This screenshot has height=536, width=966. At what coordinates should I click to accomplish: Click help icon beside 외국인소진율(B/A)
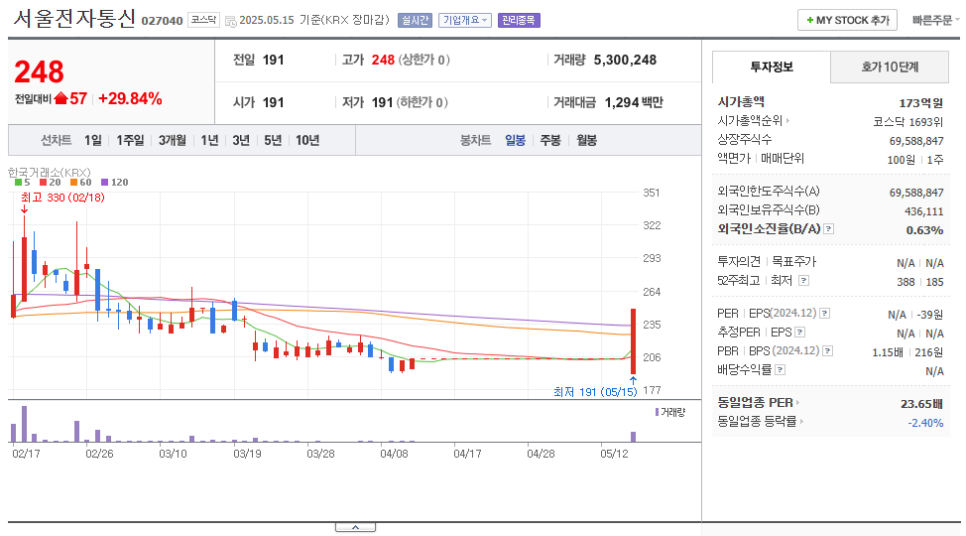point(829,229)
